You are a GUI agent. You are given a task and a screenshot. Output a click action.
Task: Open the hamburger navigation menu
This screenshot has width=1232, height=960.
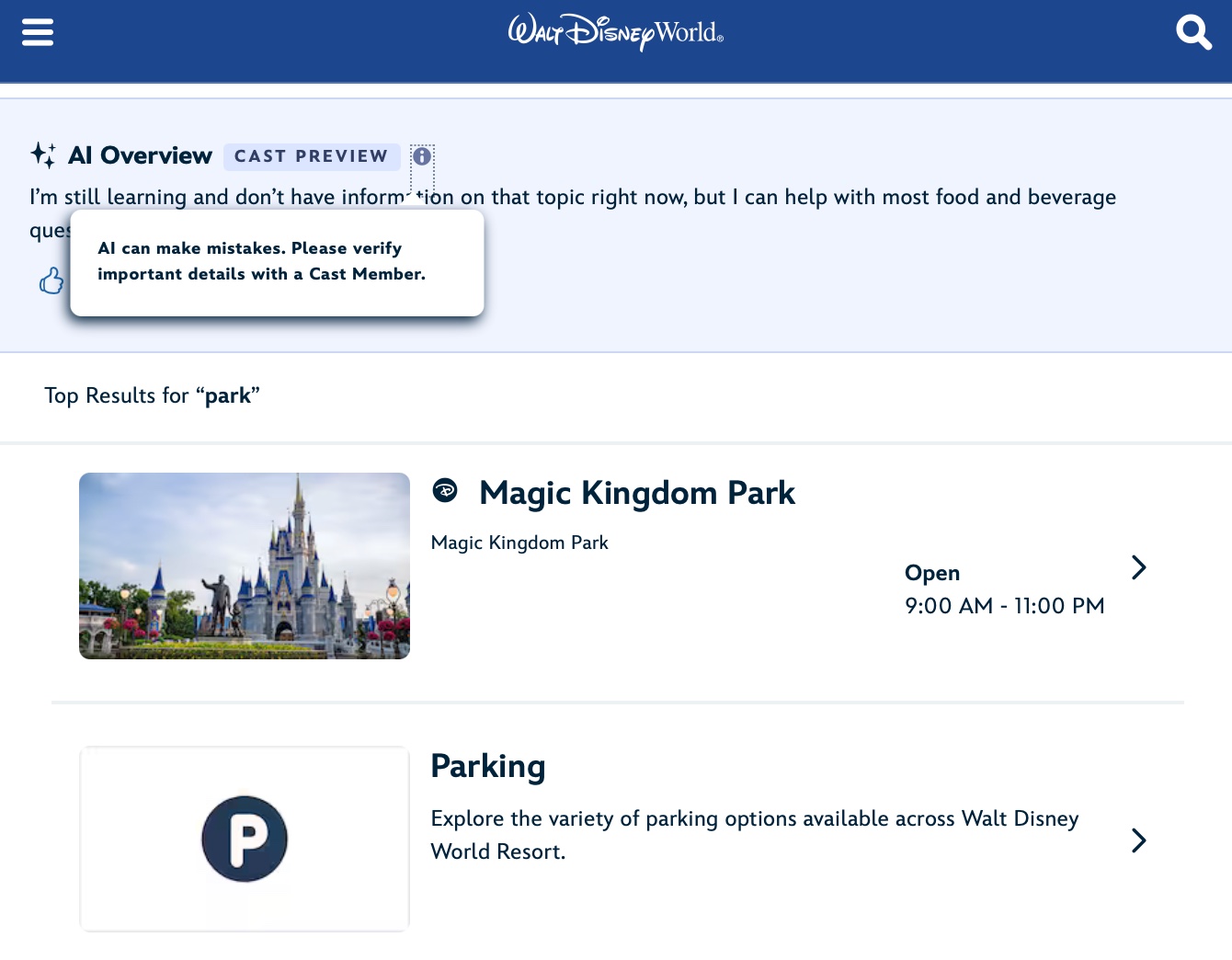[38, 32]
